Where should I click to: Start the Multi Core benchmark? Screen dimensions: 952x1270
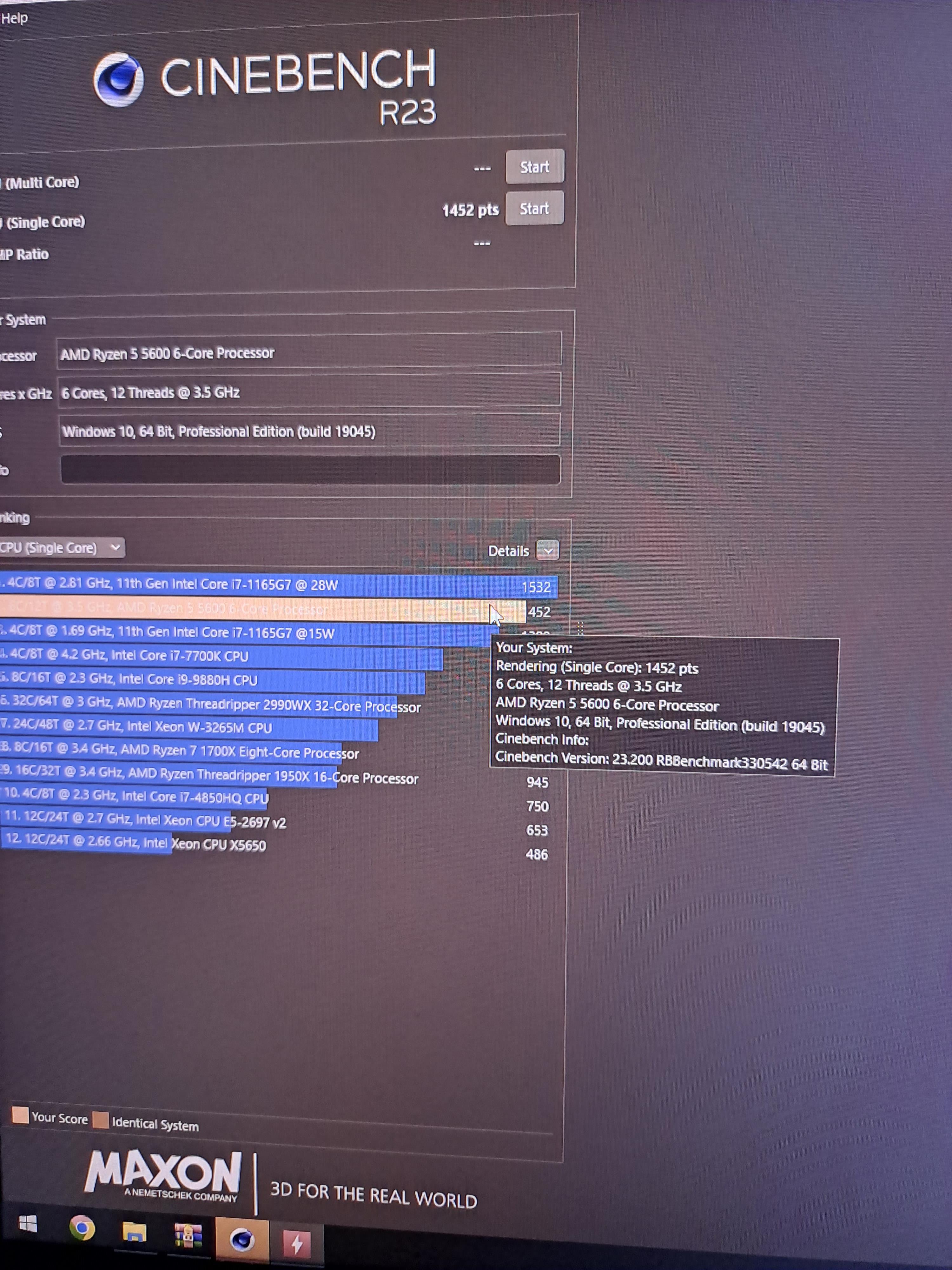(x=534, y=167)
